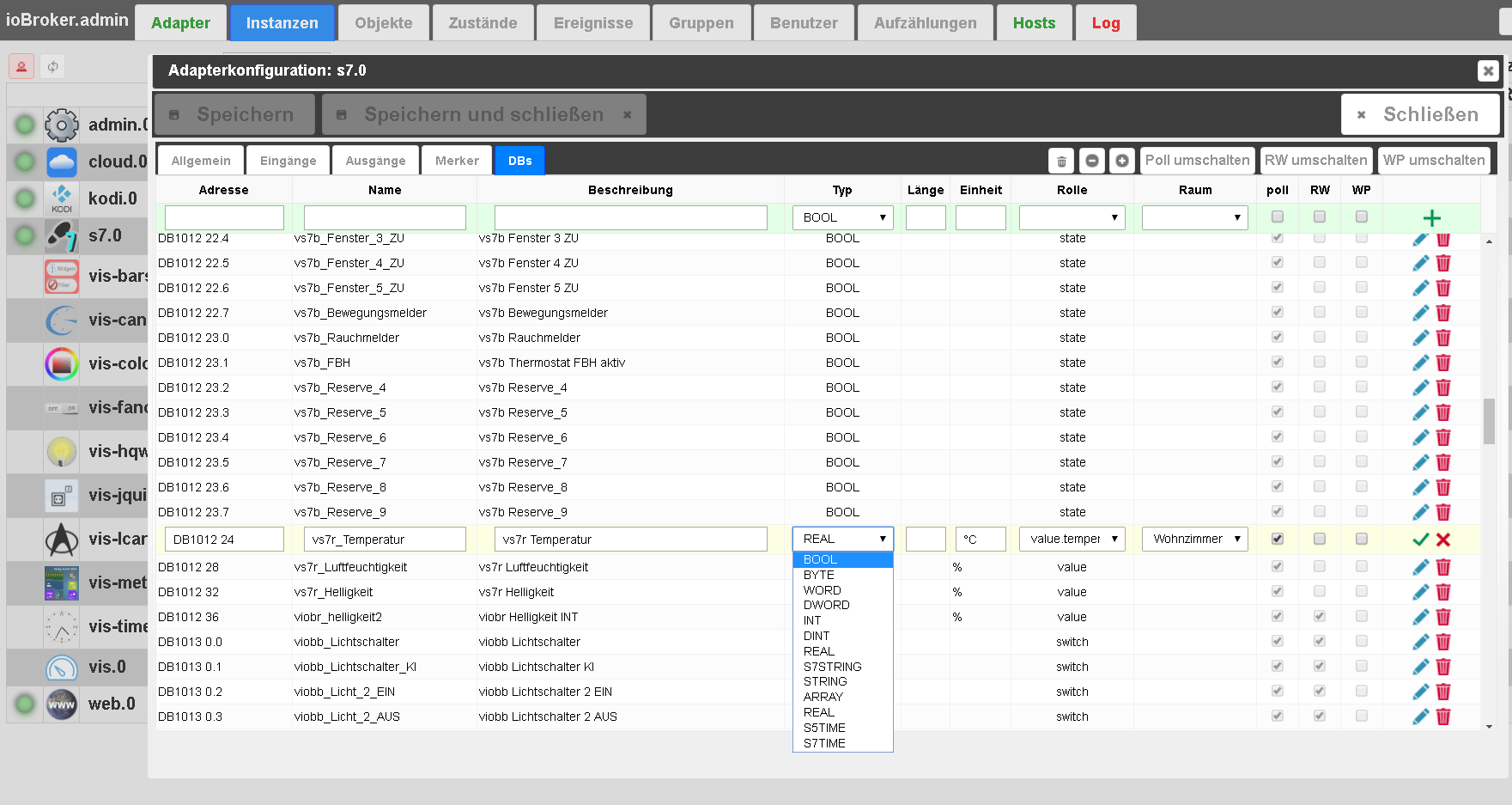Toggle WP checkbox in the new-entry row
The image size is (1512, 805).
coord(1362,216)
